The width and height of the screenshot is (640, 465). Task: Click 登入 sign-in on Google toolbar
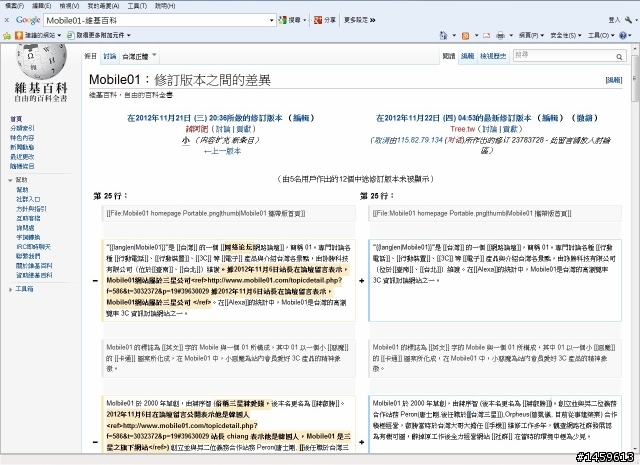pos(614,20)
